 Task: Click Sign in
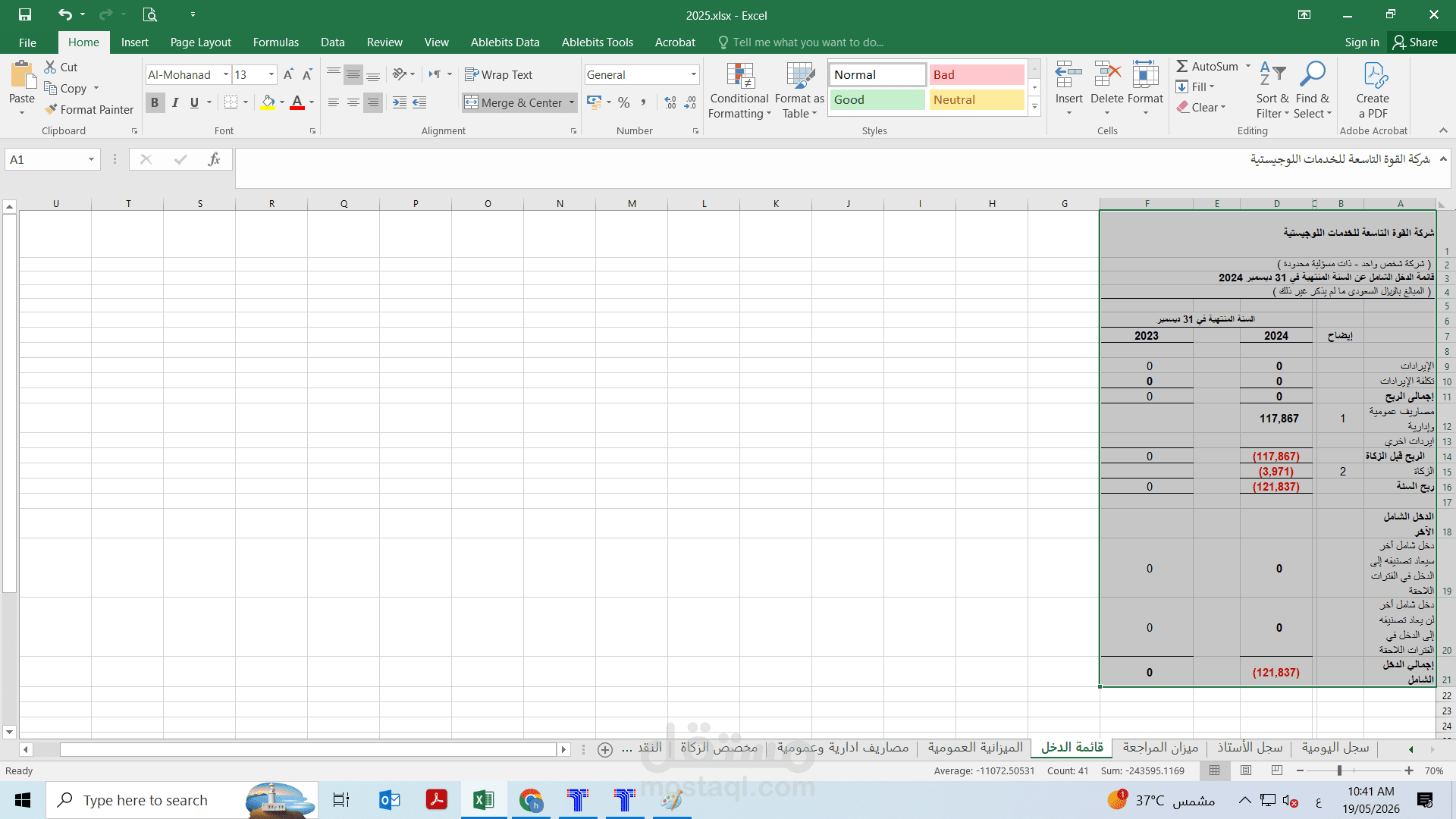click(1362, 42)
